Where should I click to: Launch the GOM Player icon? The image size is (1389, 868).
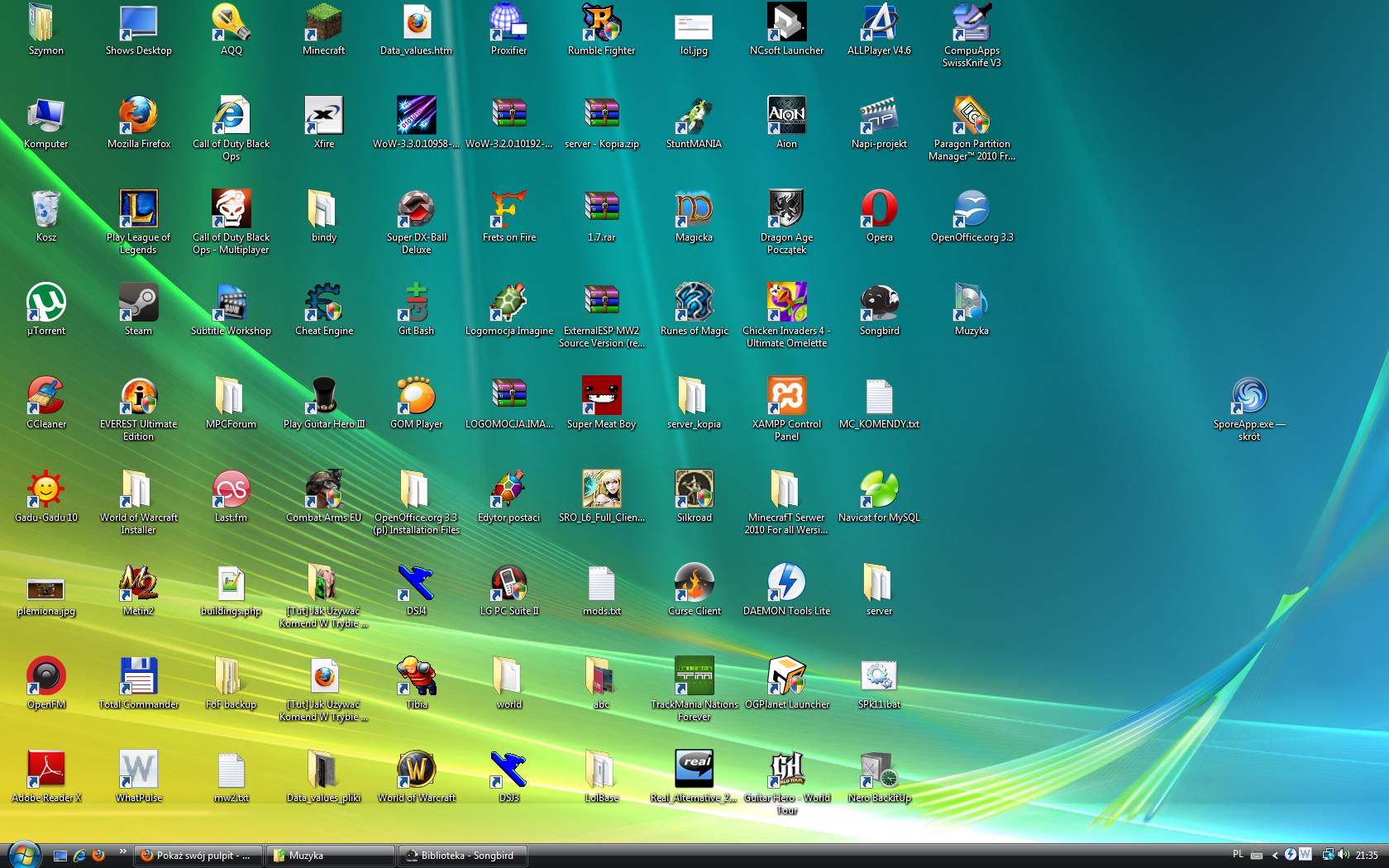point(417,403)
